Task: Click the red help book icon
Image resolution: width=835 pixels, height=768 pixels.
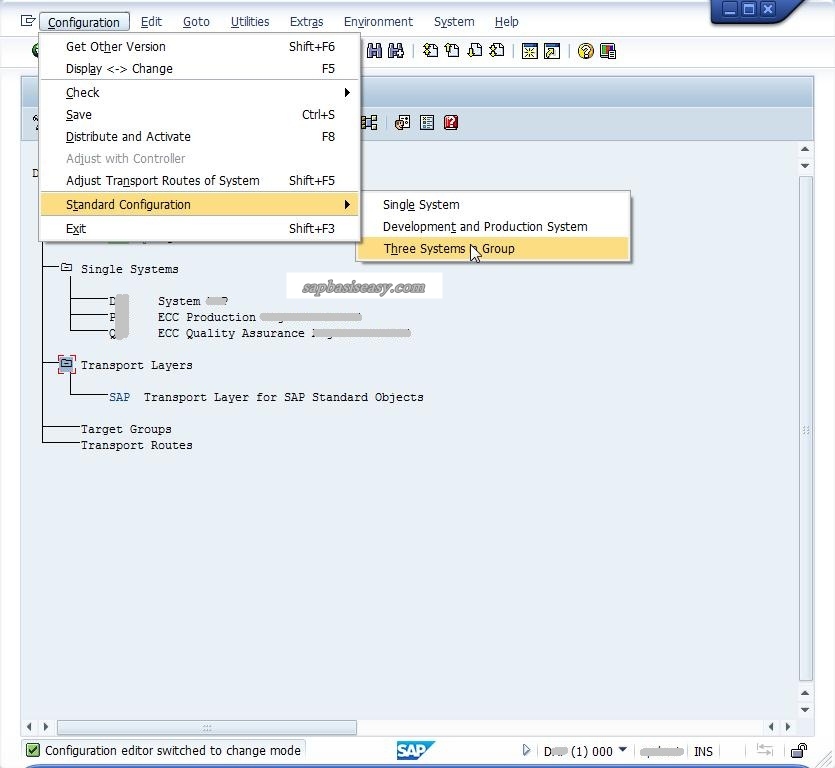Action: coord(451,123)
